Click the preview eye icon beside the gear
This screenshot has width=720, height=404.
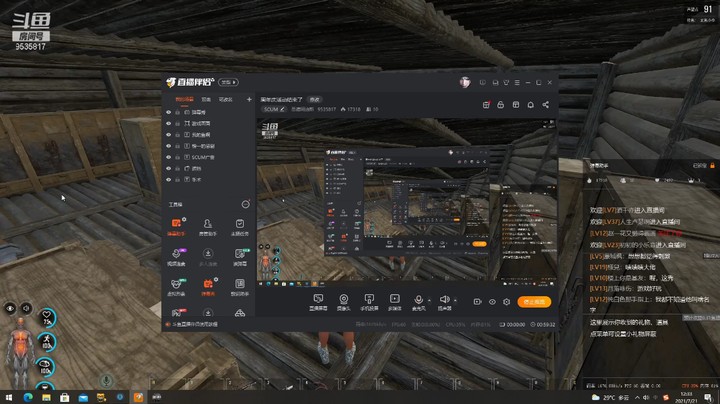[492, 302]
